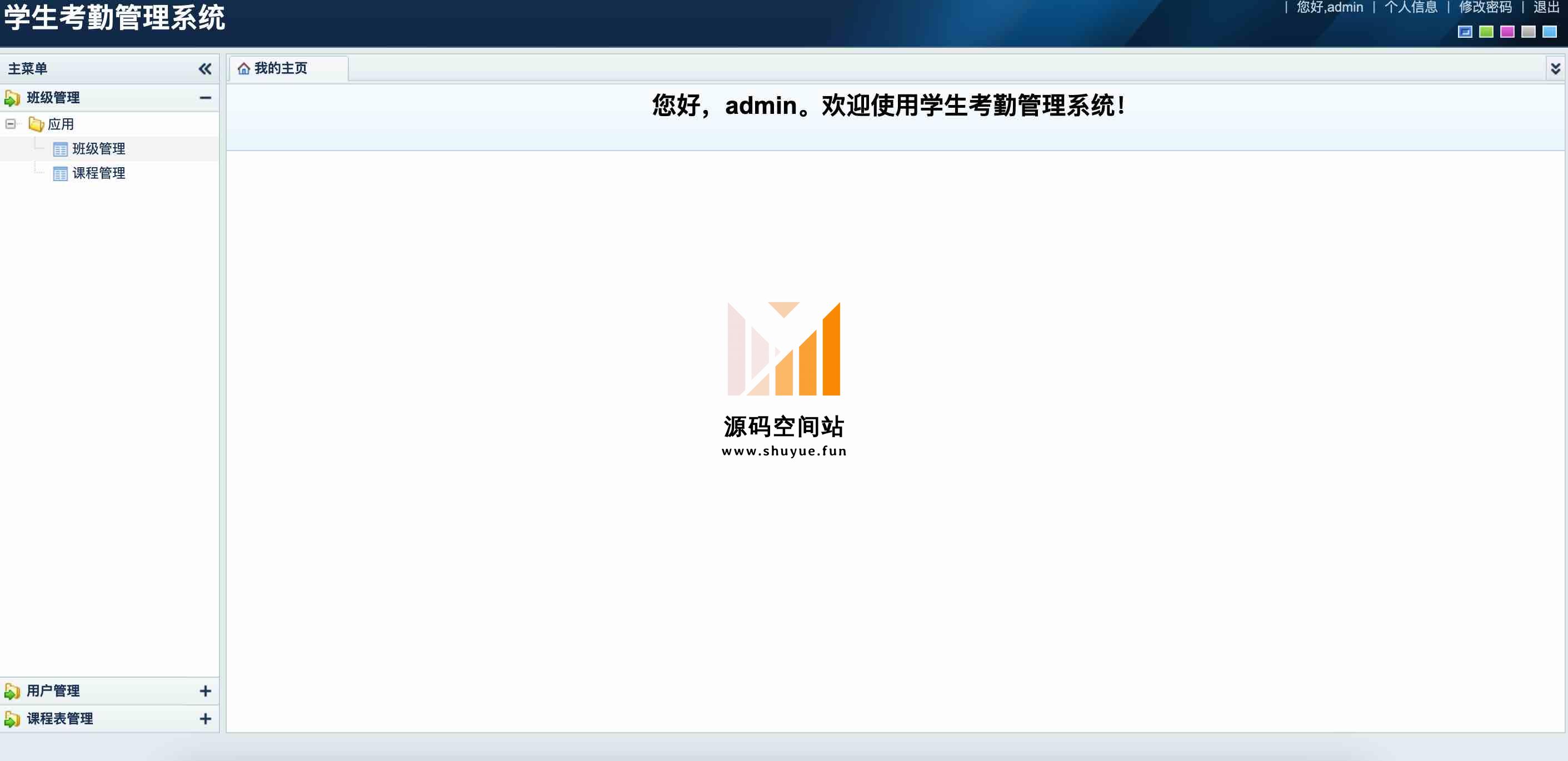The width and height of the screenshot is (1568, 761).
Task: Expand the 用户管理 accordion with plus
Action: pyautogui.click(x=206, y=691)
